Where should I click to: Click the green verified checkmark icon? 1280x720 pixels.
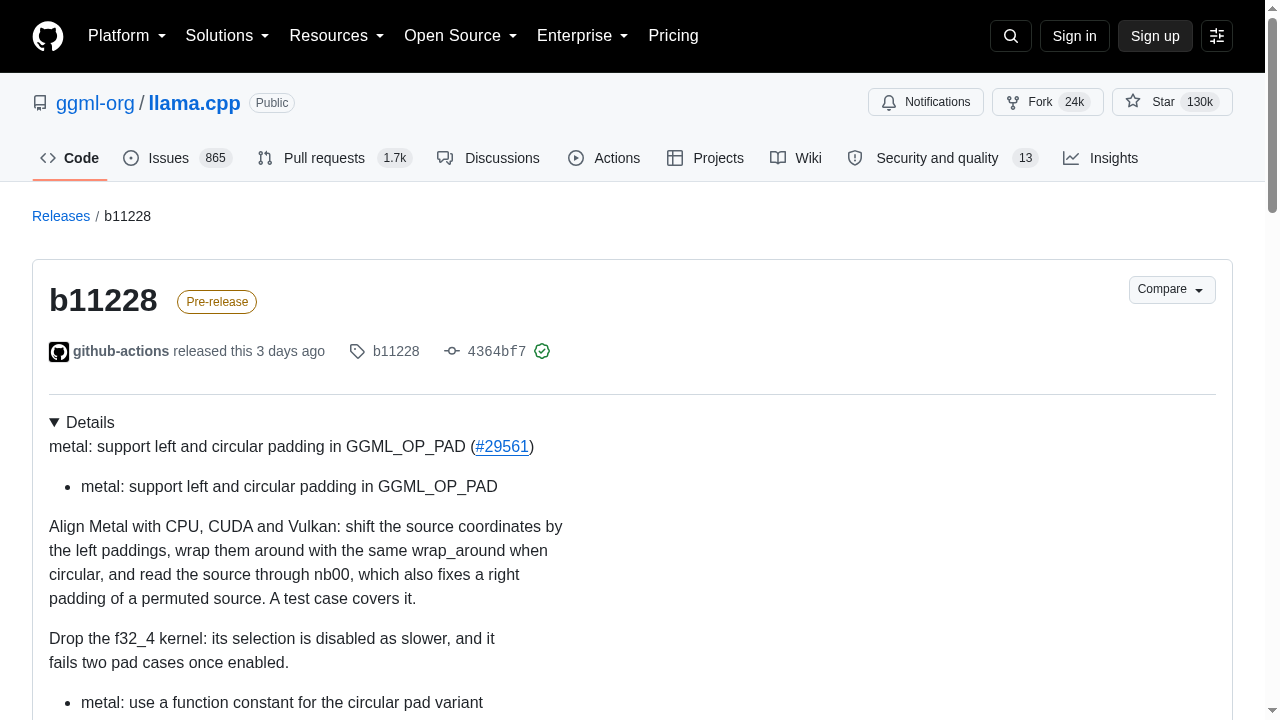[x=542, y=351]
